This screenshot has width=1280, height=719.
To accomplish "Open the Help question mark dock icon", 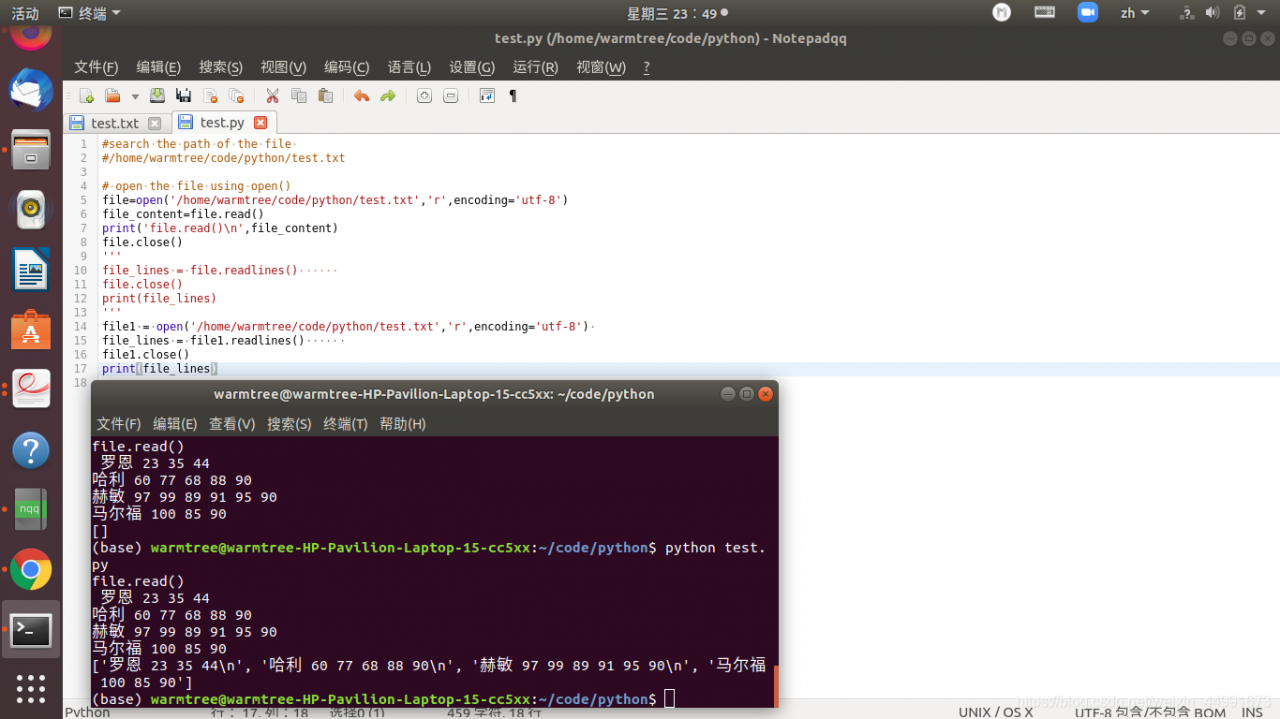I will [x=31, y=449].
